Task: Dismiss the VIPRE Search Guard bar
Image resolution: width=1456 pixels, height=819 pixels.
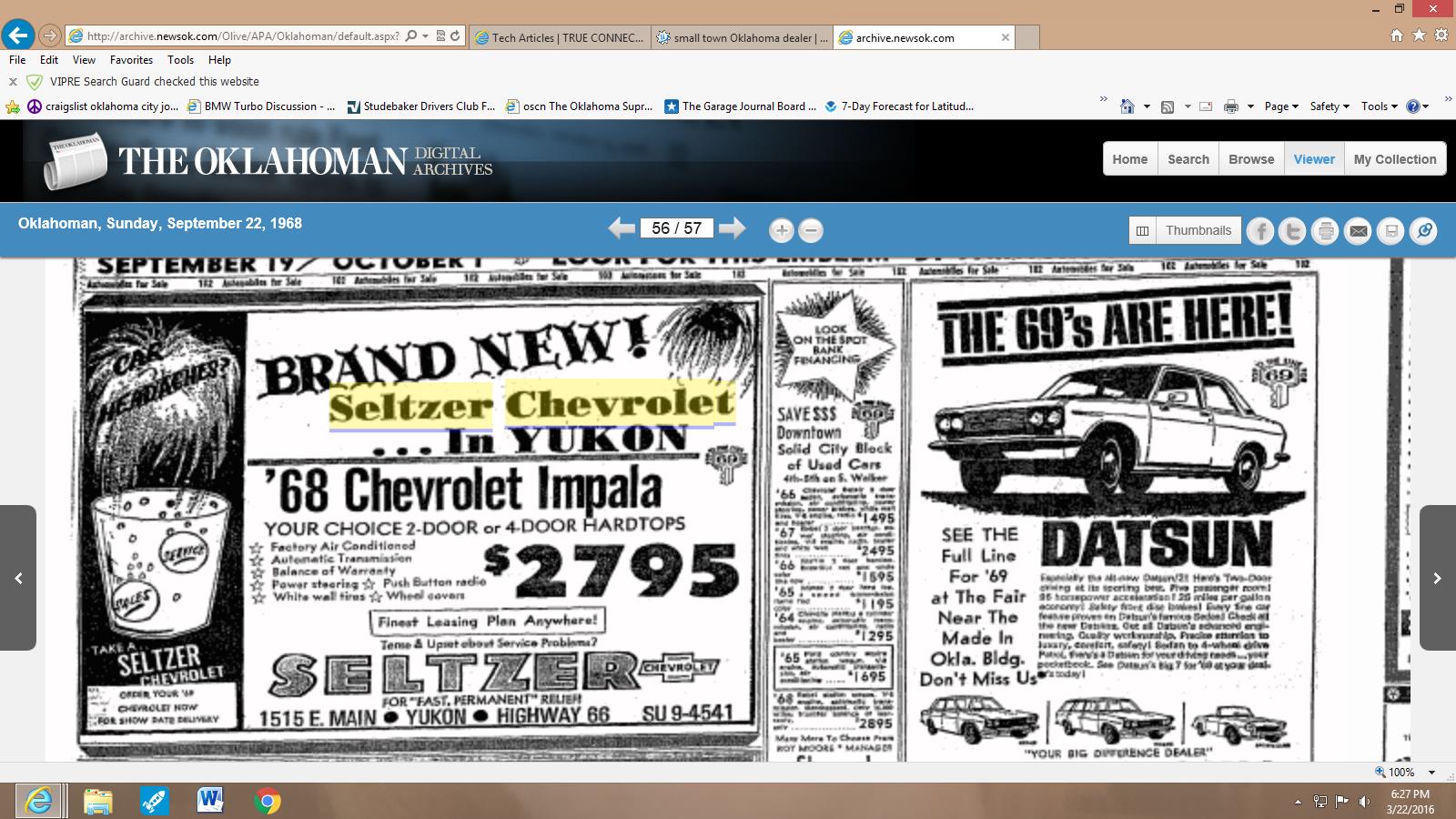Action: click(13, 82)
